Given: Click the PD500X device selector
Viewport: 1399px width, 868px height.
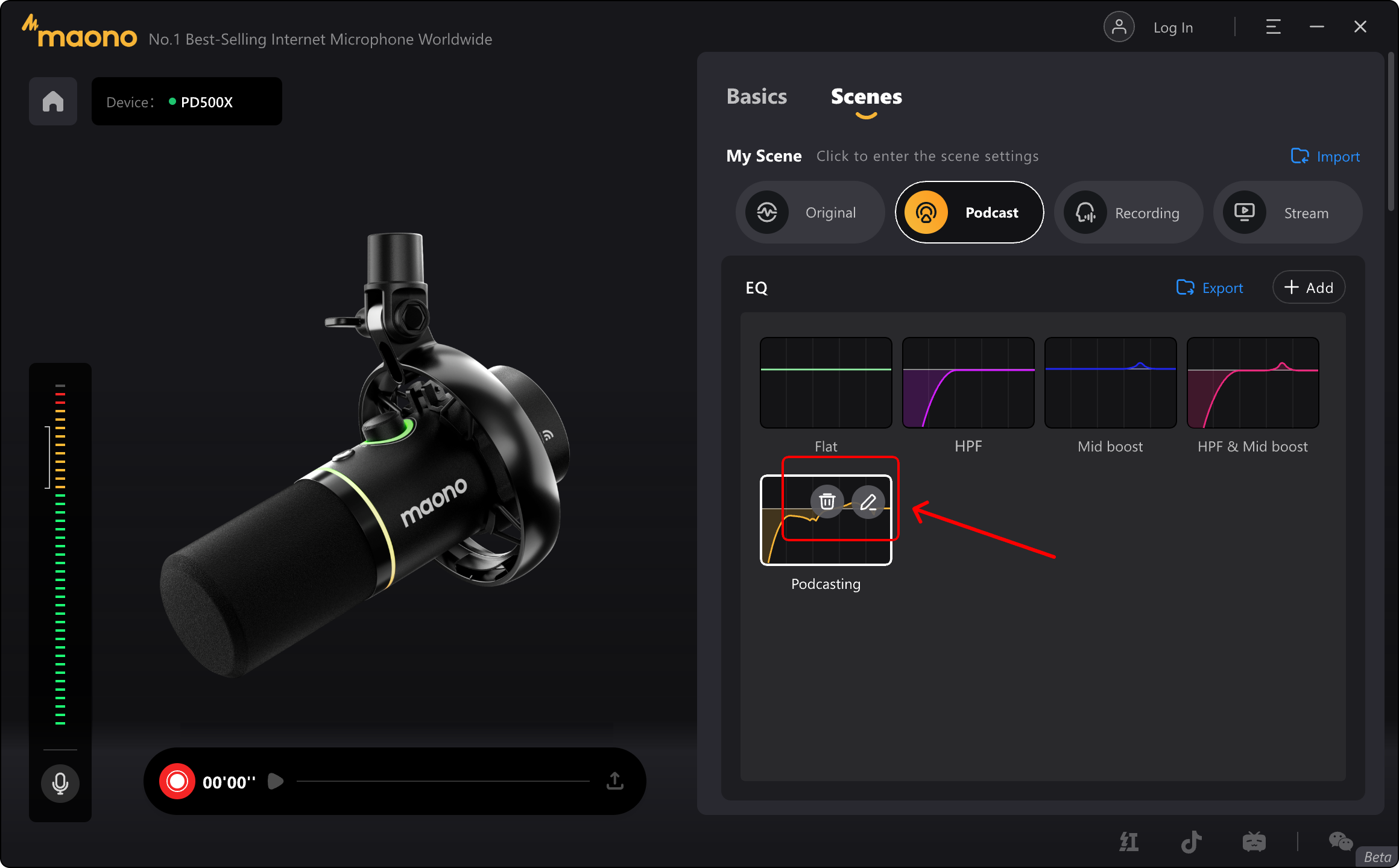Looking at the screenshot, I should pyautogui.click(x=187, y=101).
